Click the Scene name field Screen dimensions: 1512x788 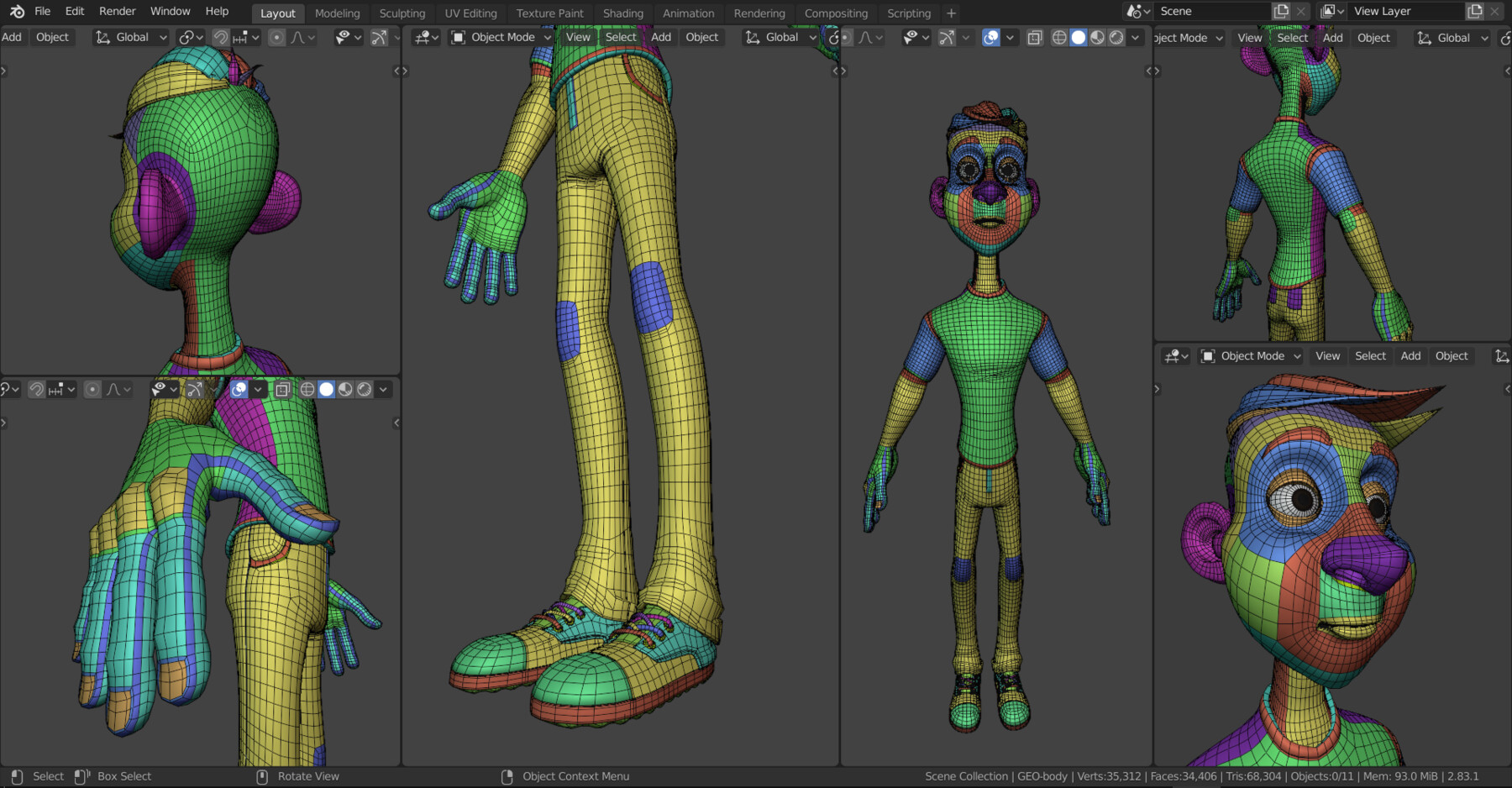point(1210,12)
